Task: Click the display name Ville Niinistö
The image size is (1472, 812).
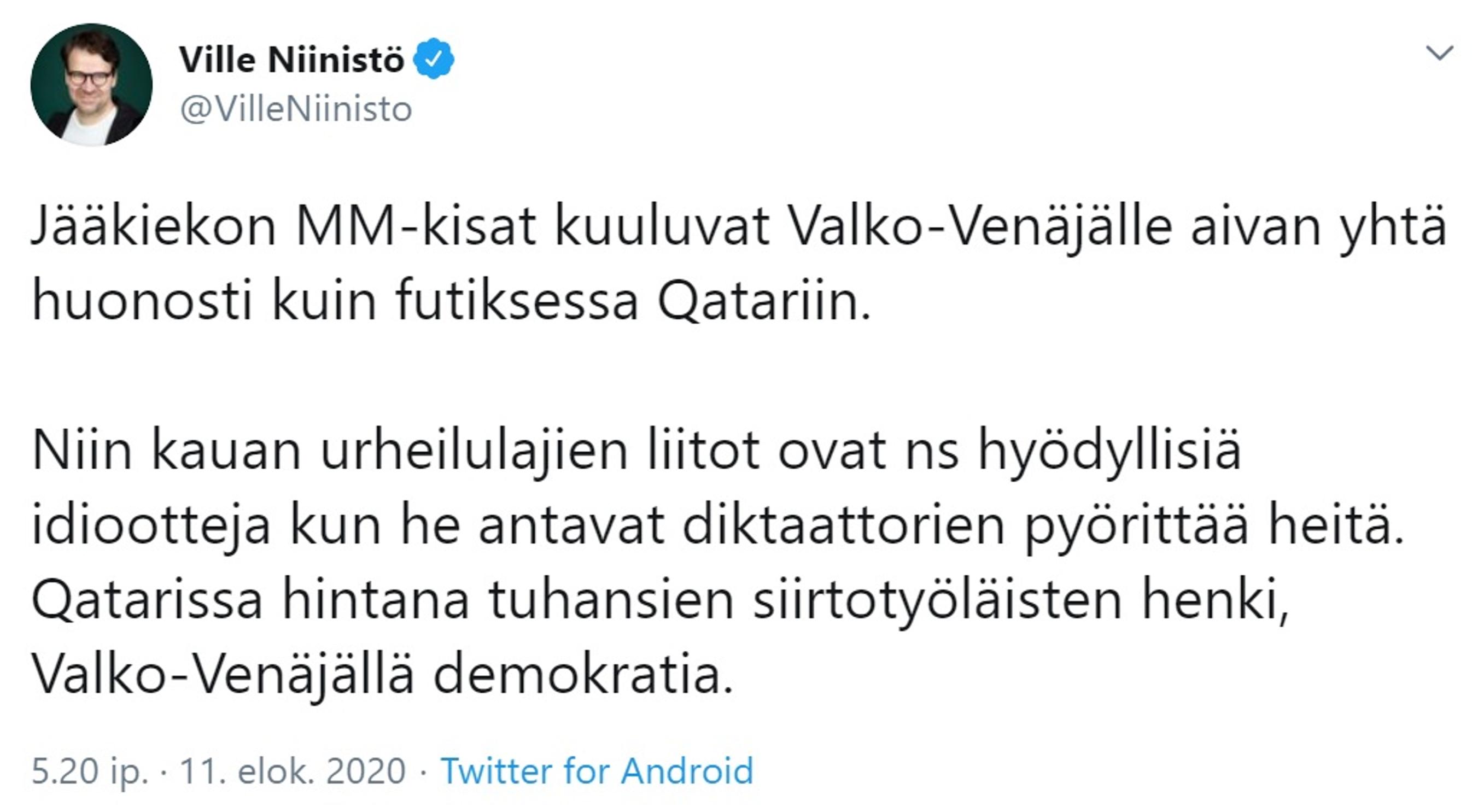Action: (291, 59)
